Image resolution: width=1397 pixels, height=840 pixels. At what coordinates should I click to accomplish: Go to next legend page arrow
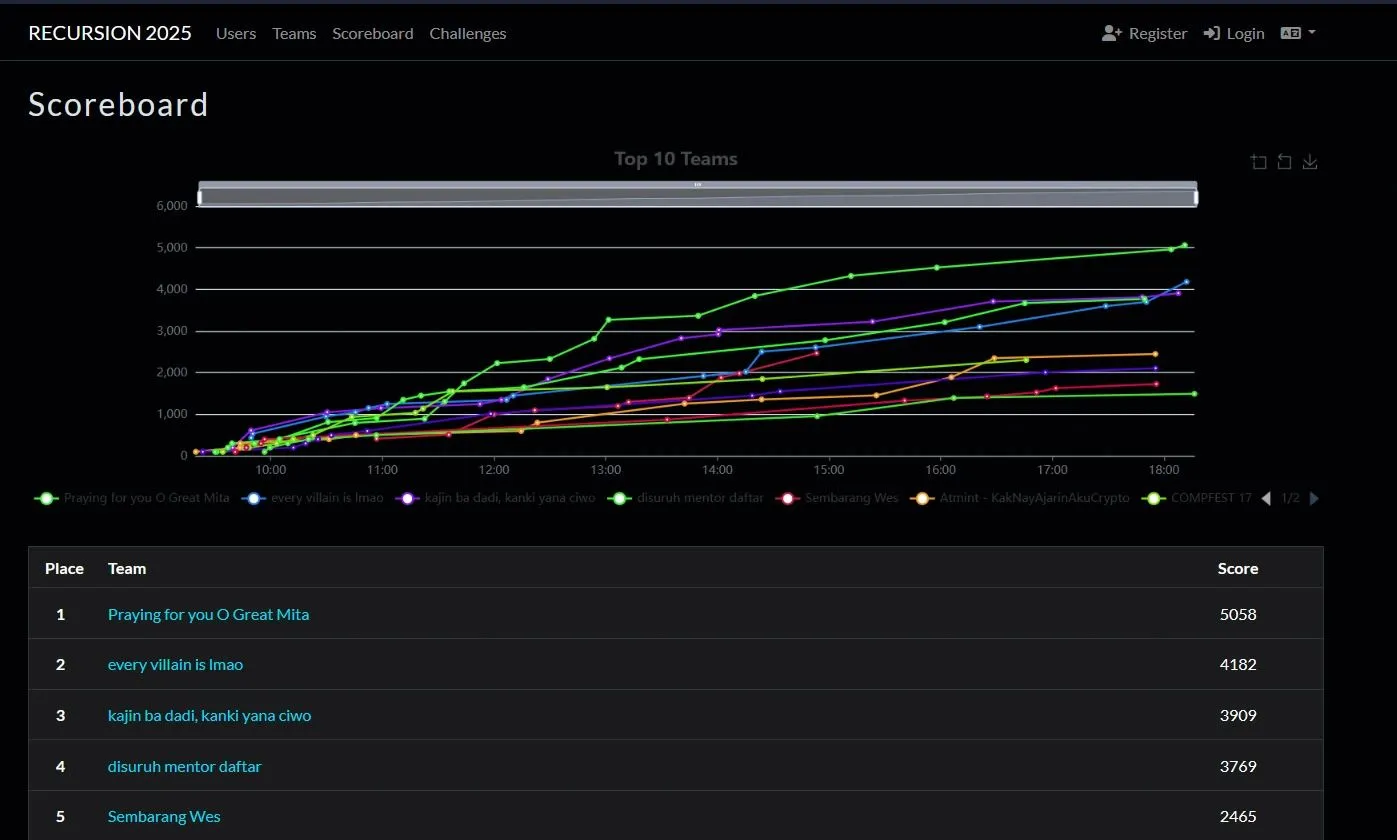(x=1314, y=498)
